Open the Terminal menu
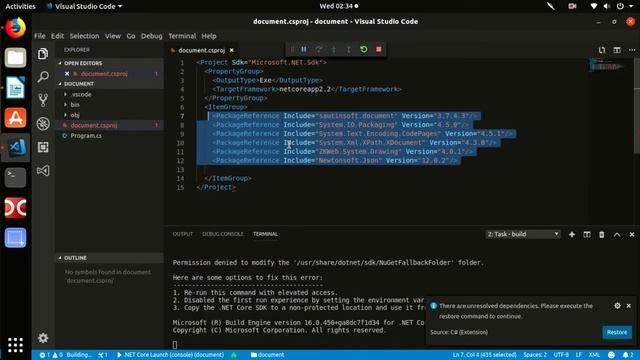This screenshot has width=640, height=360. coord(182,36)
